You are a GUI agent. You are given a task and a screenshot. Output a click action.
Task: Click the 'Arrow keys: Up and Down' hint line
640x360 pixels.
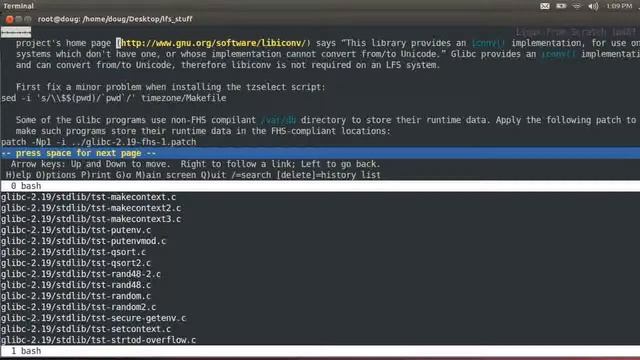pyautogui.click(x=196, y=164)
